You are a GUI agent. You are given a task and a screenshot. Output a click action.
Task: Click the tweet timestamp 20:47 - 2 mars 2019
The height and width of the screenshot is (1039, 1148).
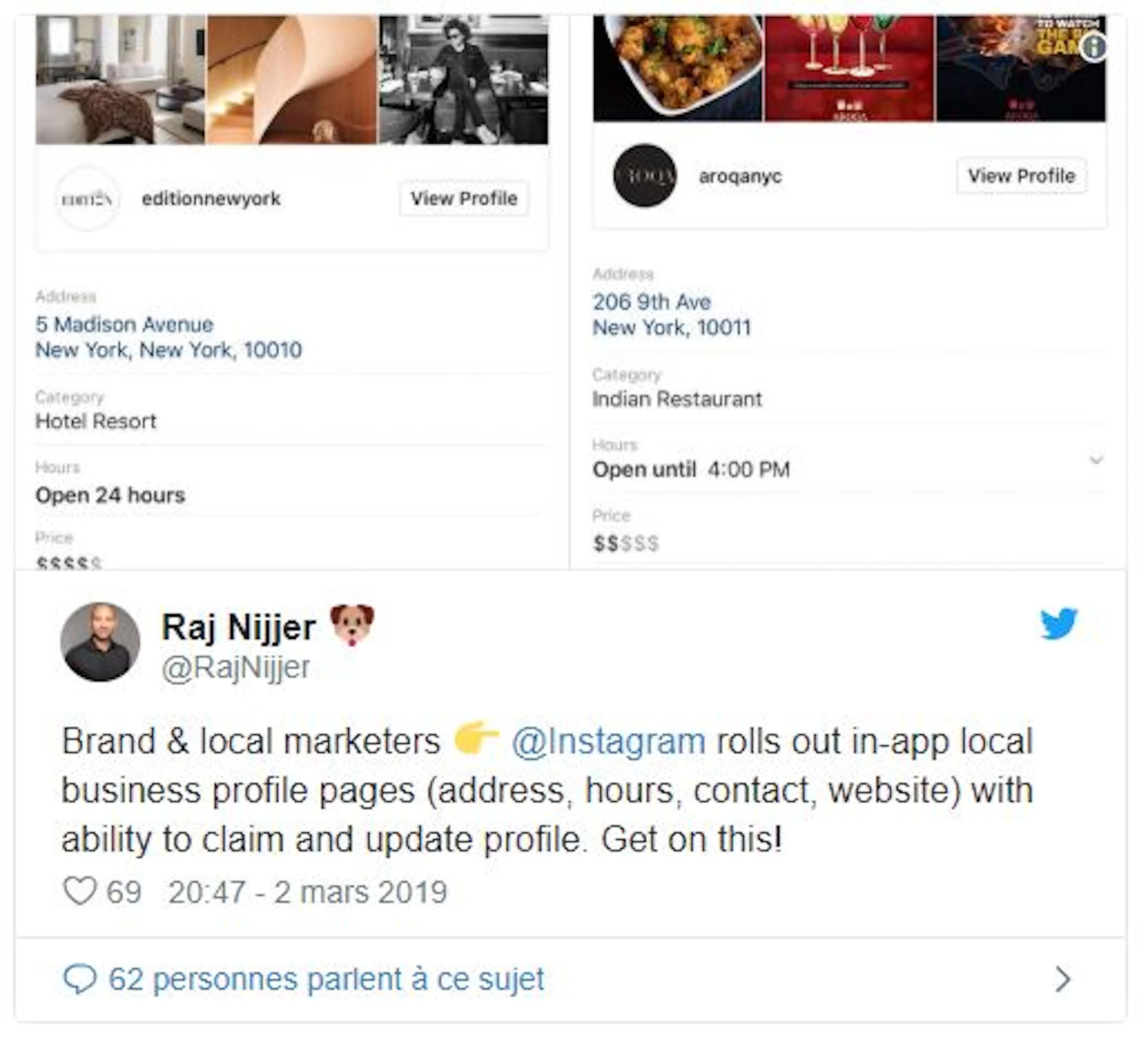(308, 892)
